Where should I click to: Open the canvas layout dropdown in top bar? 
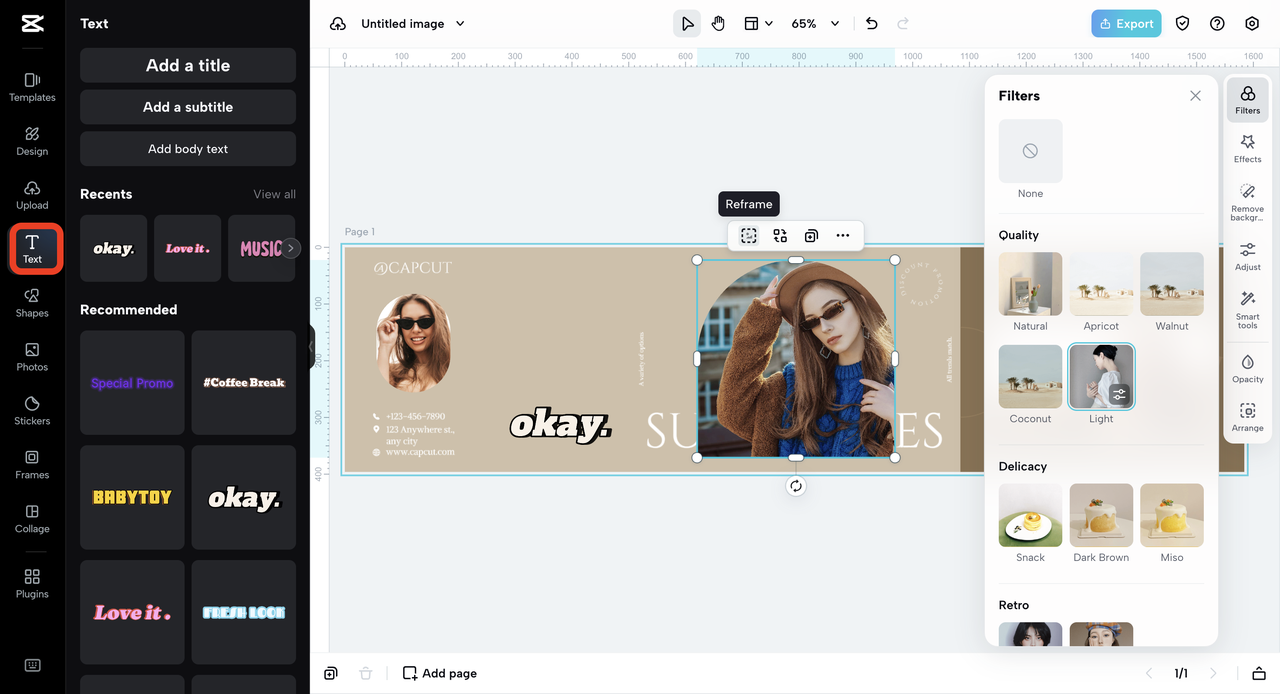pos(758,24)
